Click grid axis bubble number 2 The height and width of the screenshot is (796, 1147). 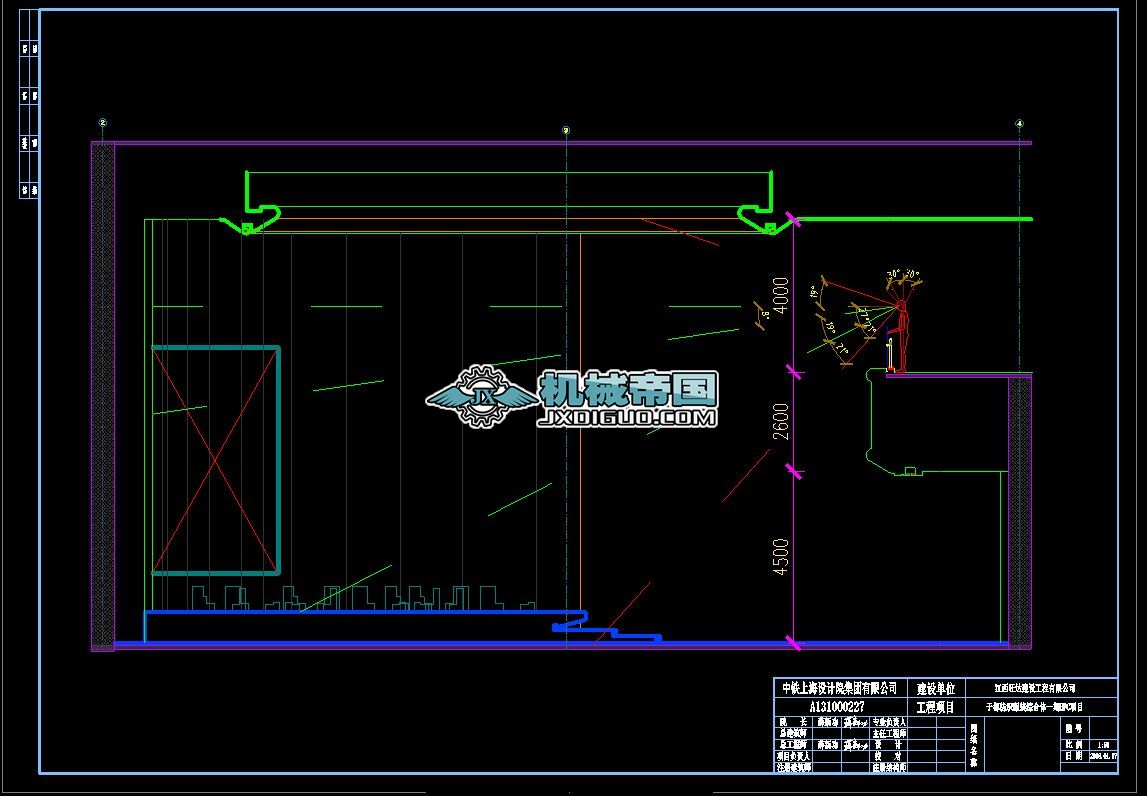(103, 123)
